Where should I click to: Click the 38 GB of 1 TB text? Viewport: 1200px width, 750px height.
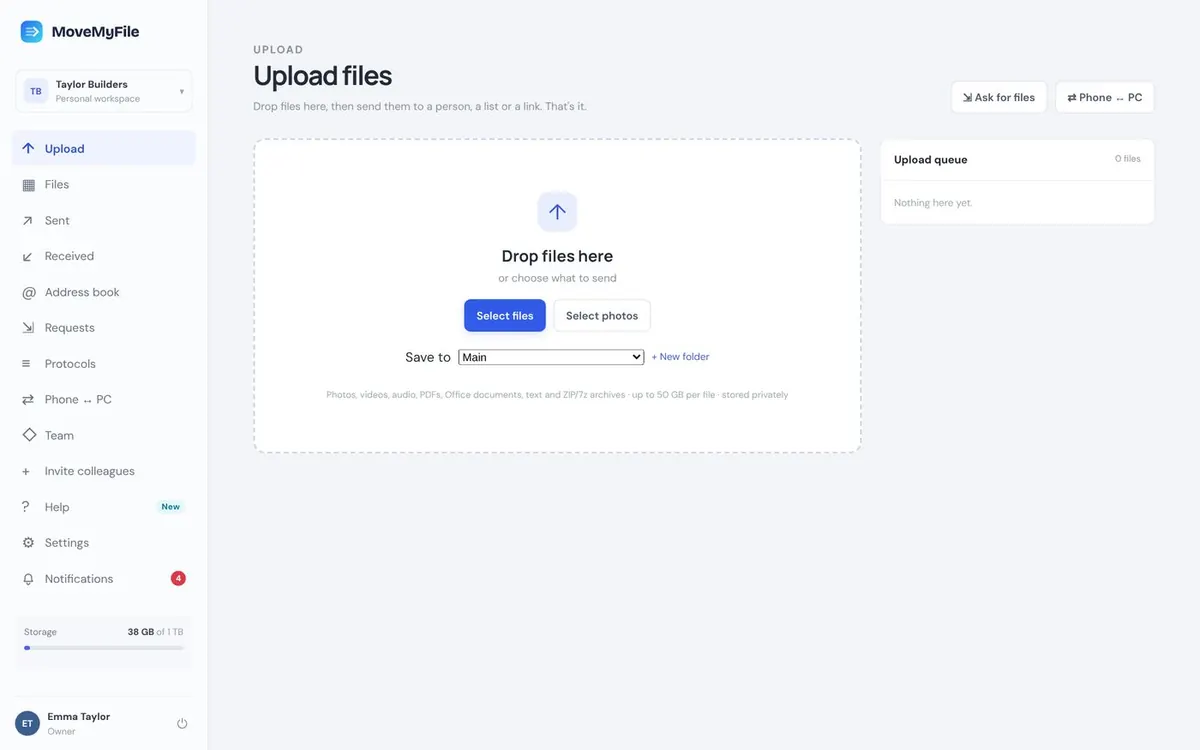156,632
